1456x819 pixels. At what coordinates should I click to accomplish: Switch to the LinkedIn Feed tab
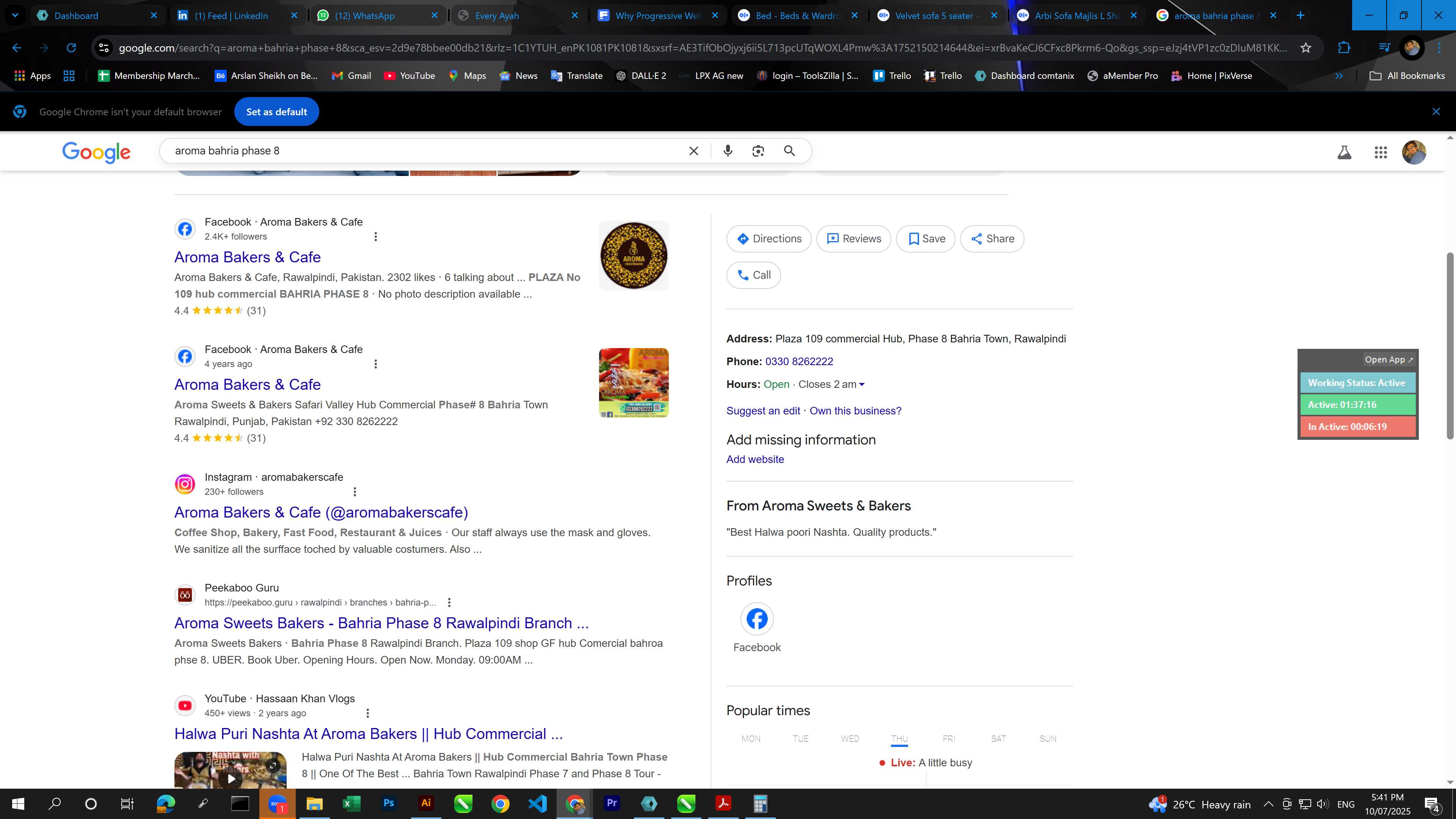237,15
